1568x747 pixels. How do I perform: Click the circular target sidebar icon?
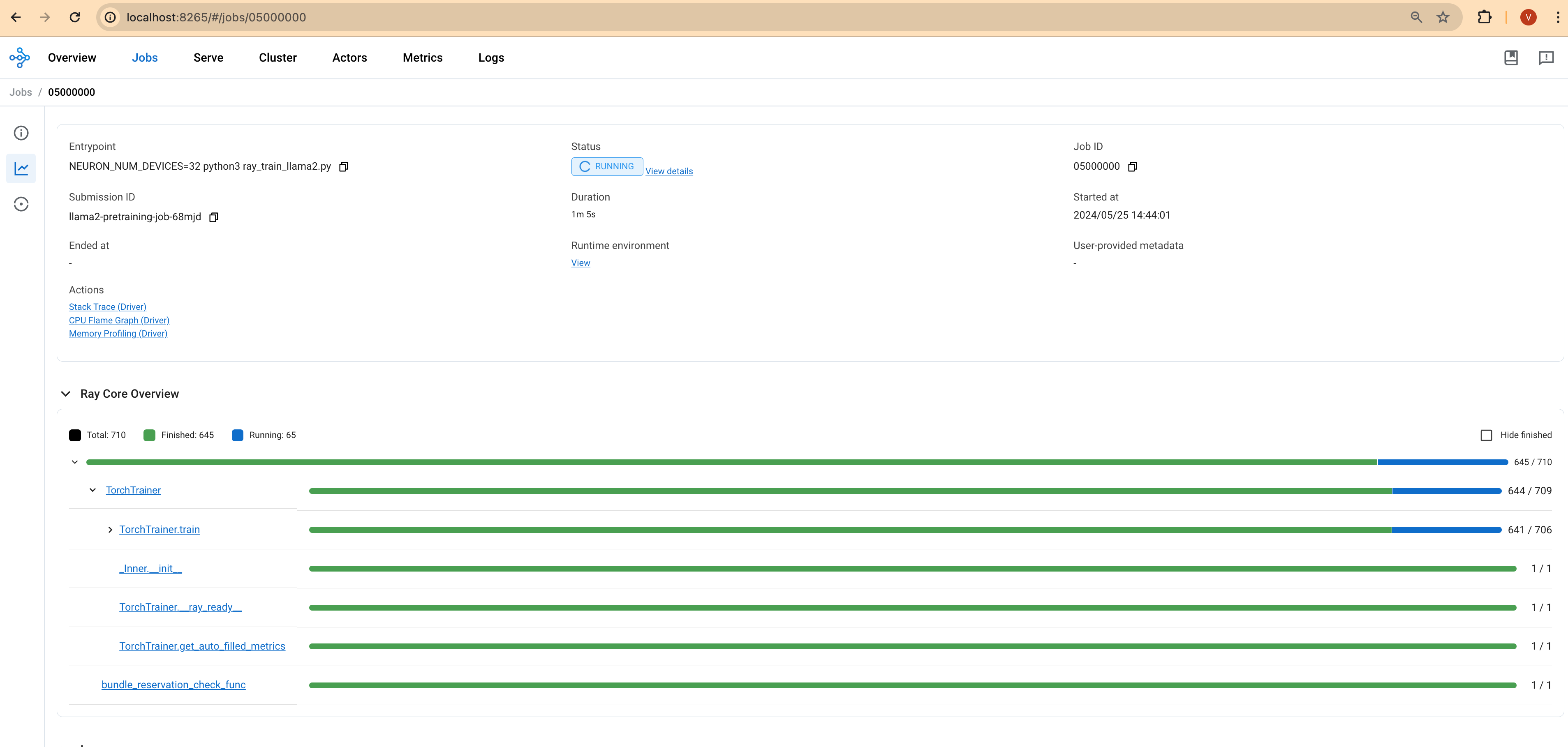(x=21, y=204)
